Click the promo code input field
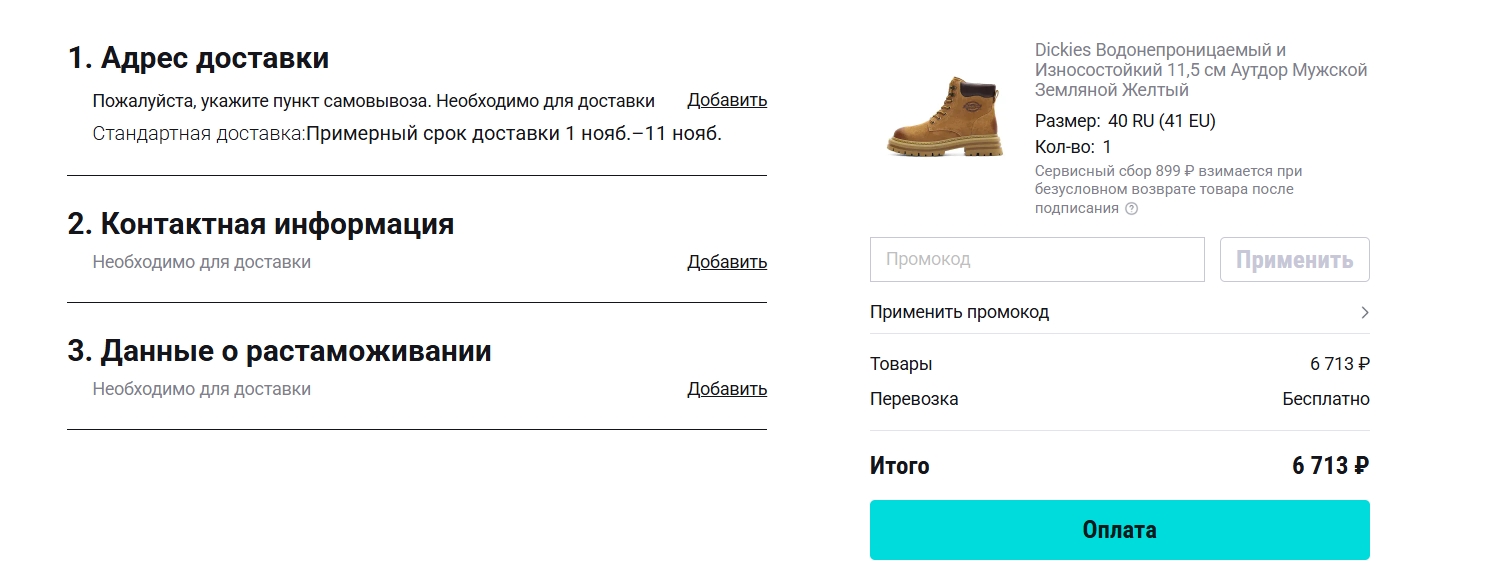The height and width of the screenshot is (577, 1497). (1036, 258)
